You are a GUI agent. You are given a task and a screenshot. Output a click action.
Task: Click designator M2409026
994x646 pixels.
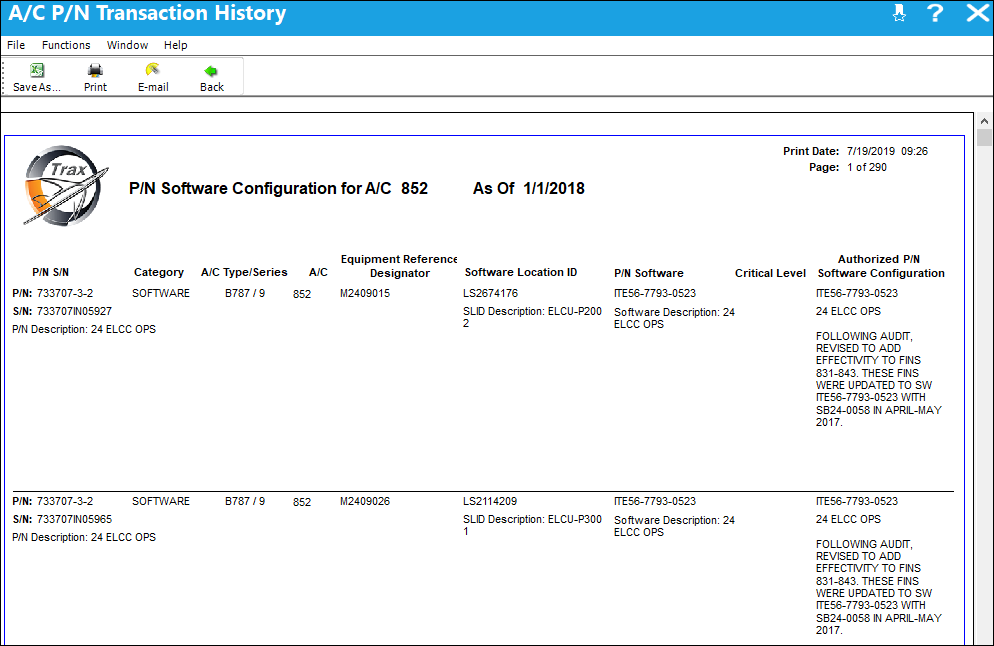(x=365, y=501)
